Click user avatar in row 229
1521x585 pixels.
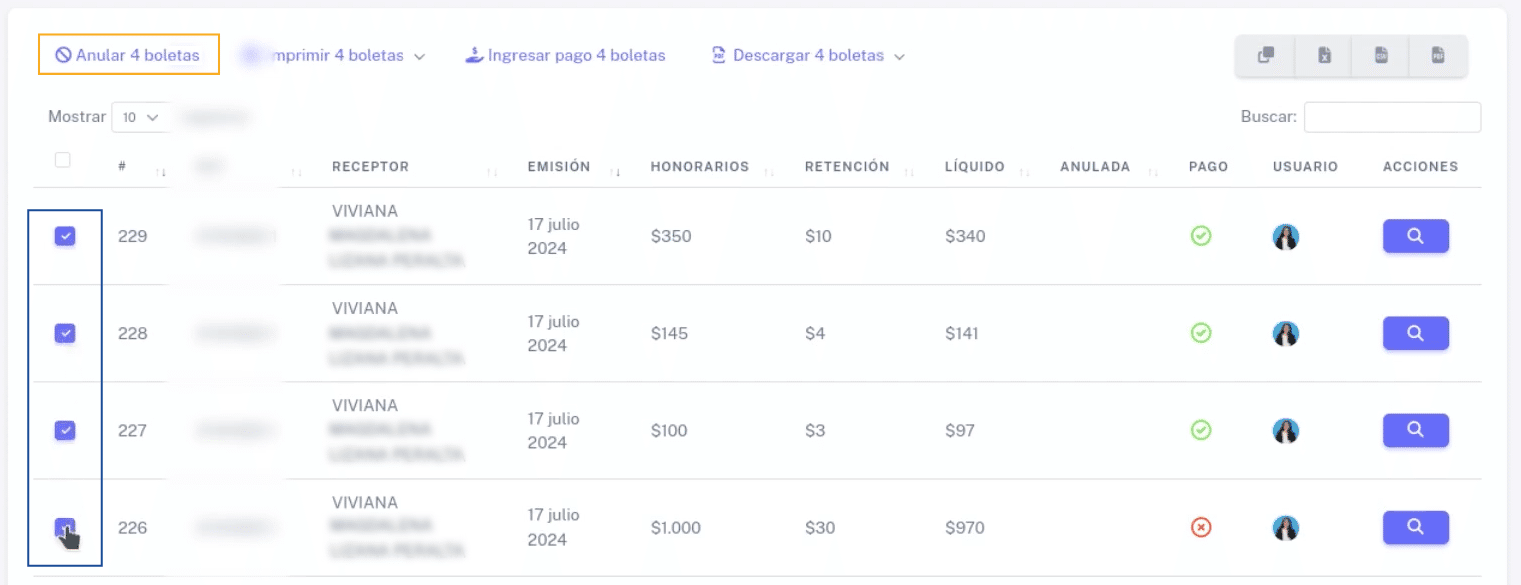tap(1285, 237)
